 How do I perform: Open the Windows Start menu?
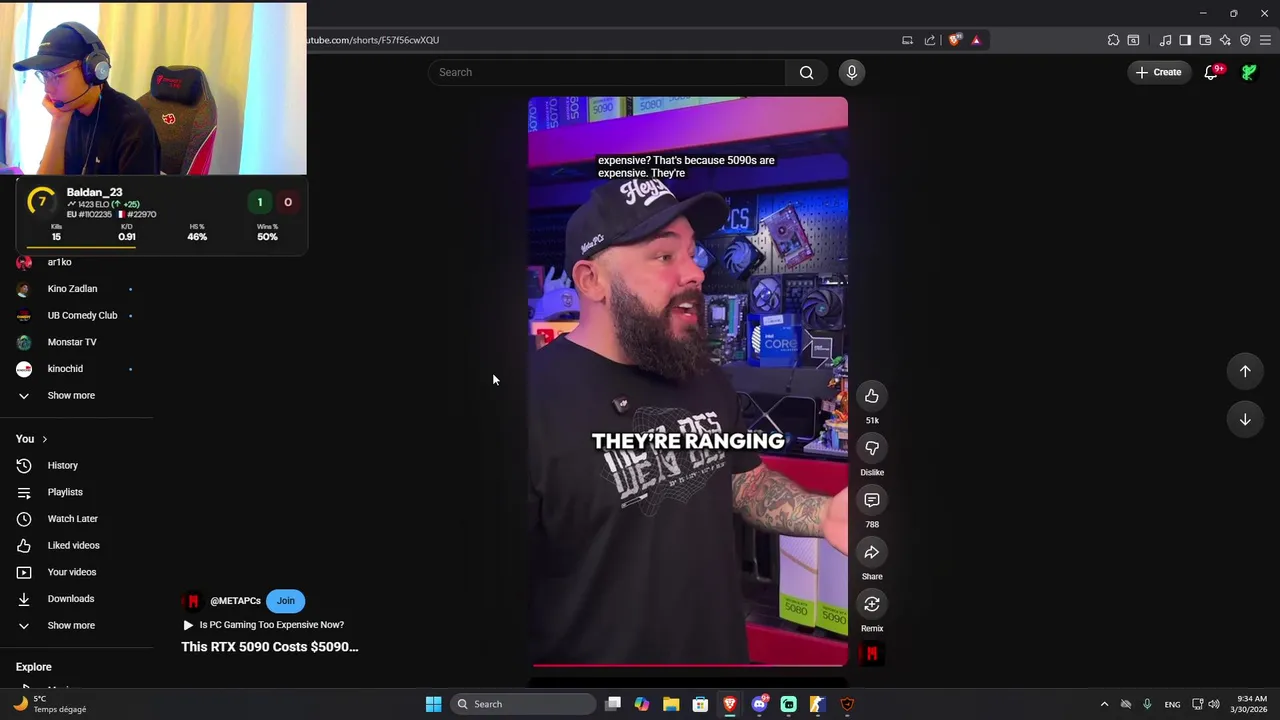click(433, 704)
